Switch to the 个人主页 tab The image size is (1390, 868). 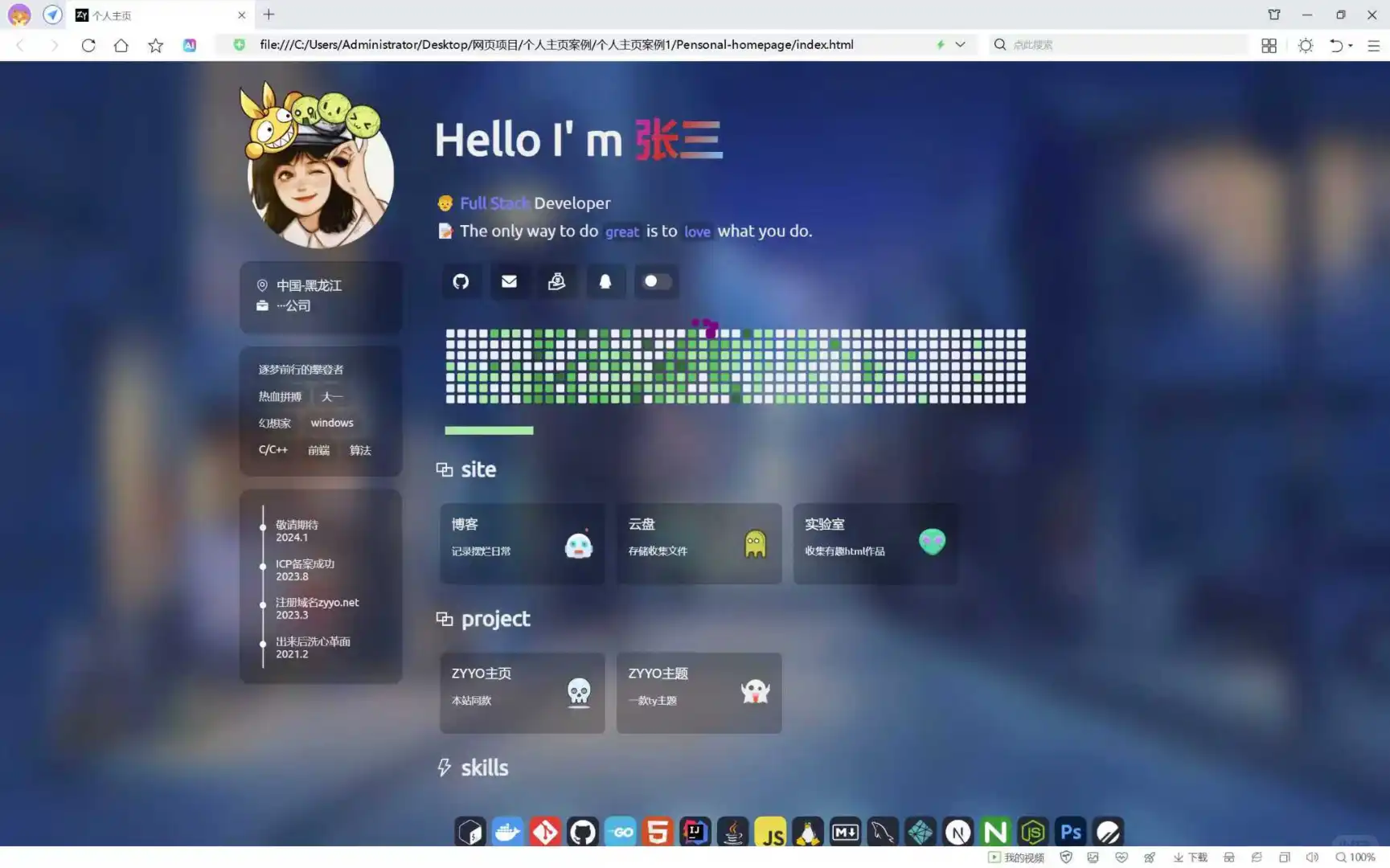pos(160,15)
